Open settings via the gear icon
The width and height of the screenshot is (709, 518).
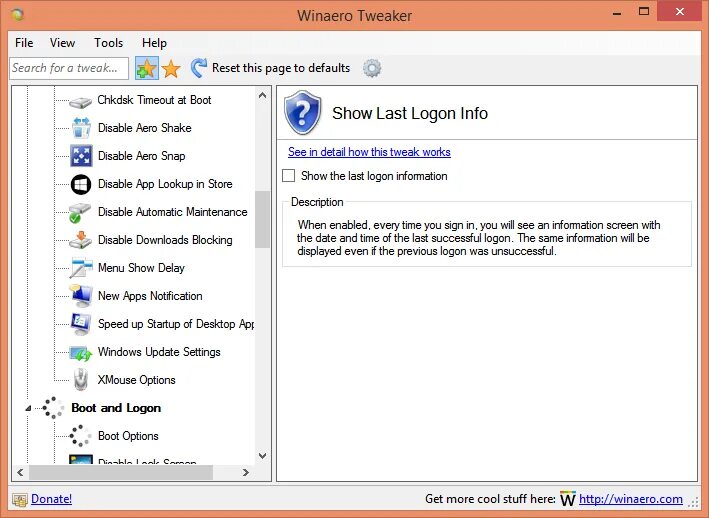tap(372, 68)
